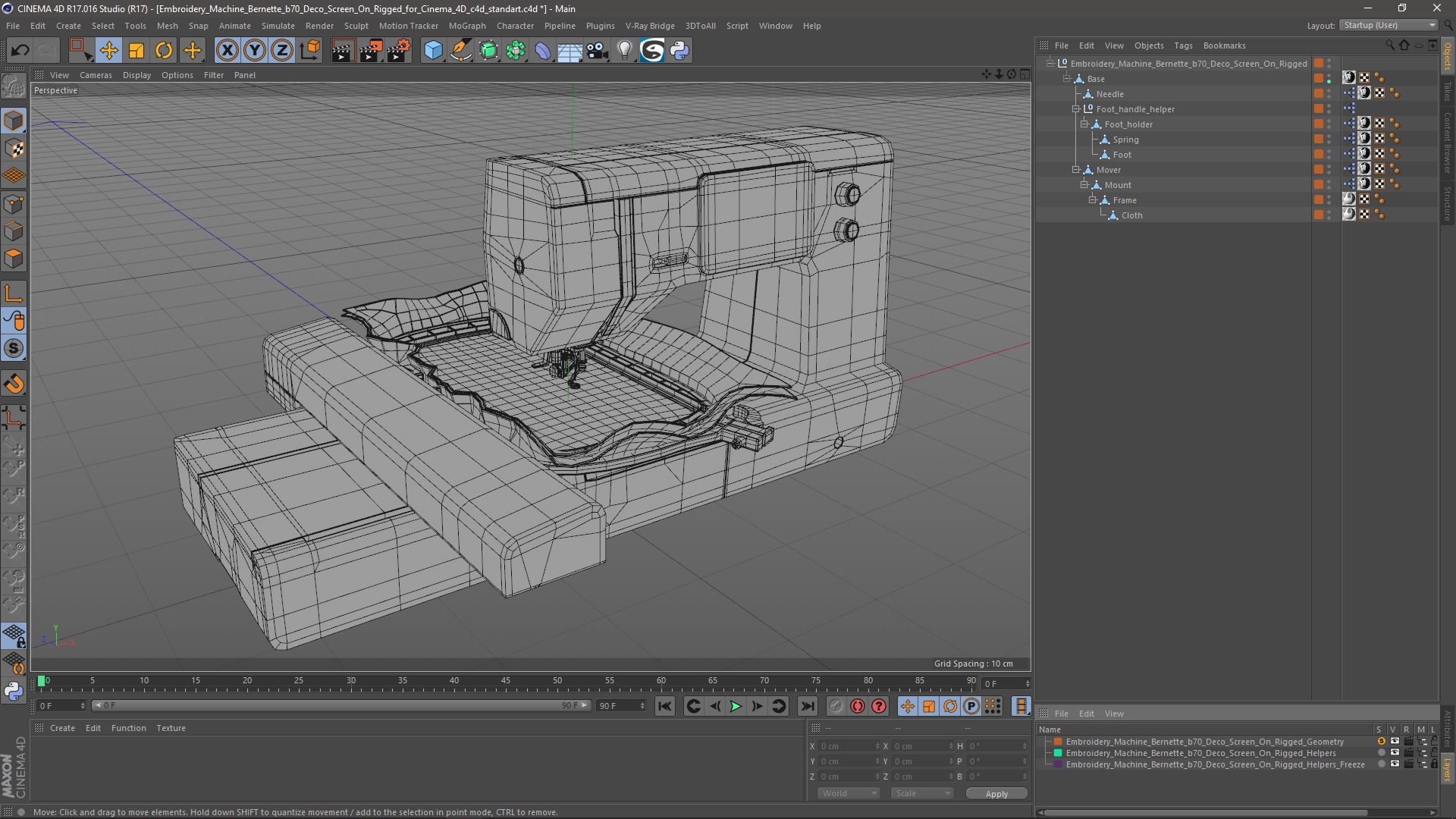Open the Layout dropdown Startup (User)
This screenshot has height=819, width=1456.
[x=1389, y=25]
